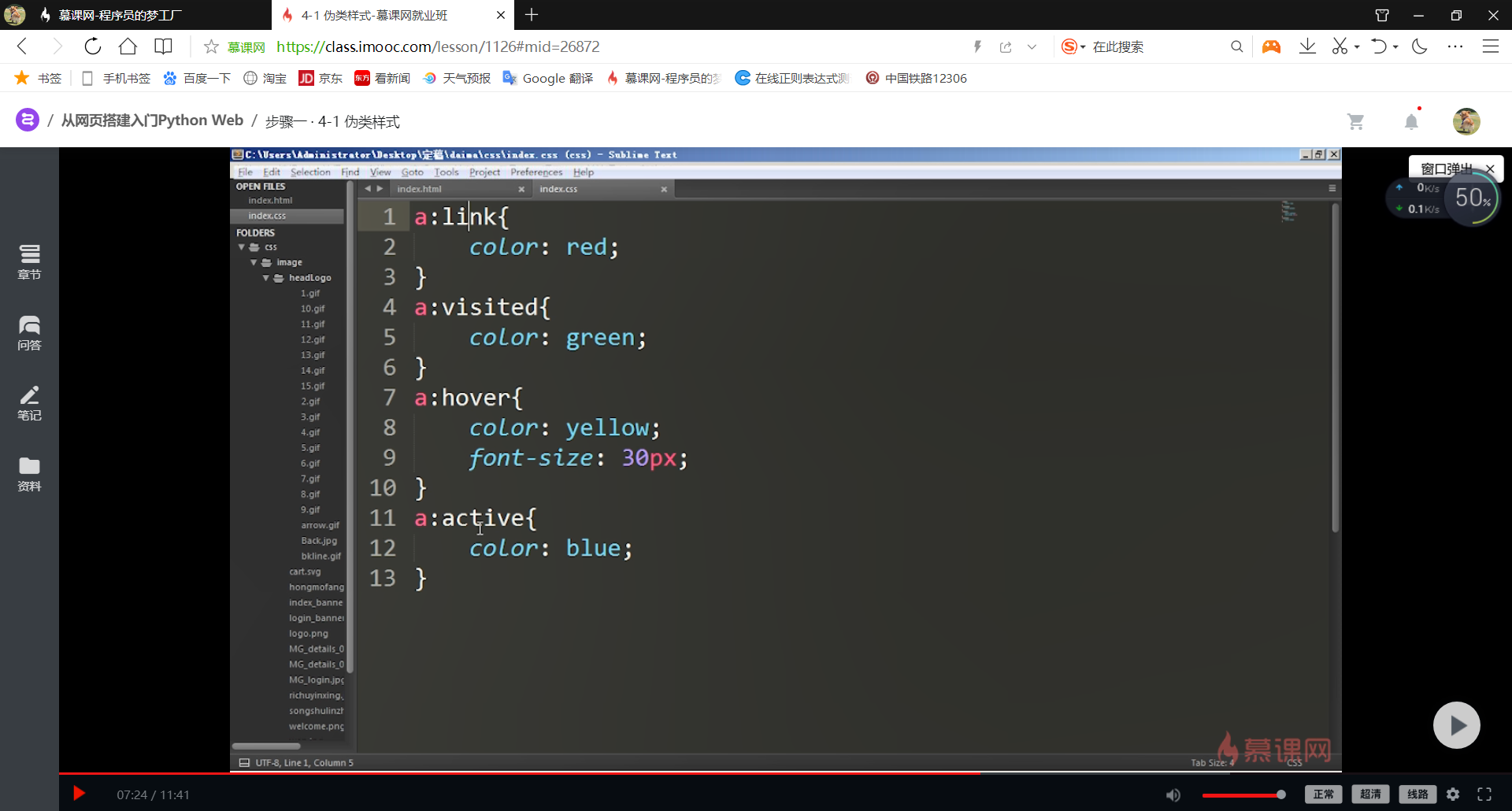Viewport: 1512px width, 811px height.
Task: Open the 笔记 notes panel
Action: coord(29,403)
